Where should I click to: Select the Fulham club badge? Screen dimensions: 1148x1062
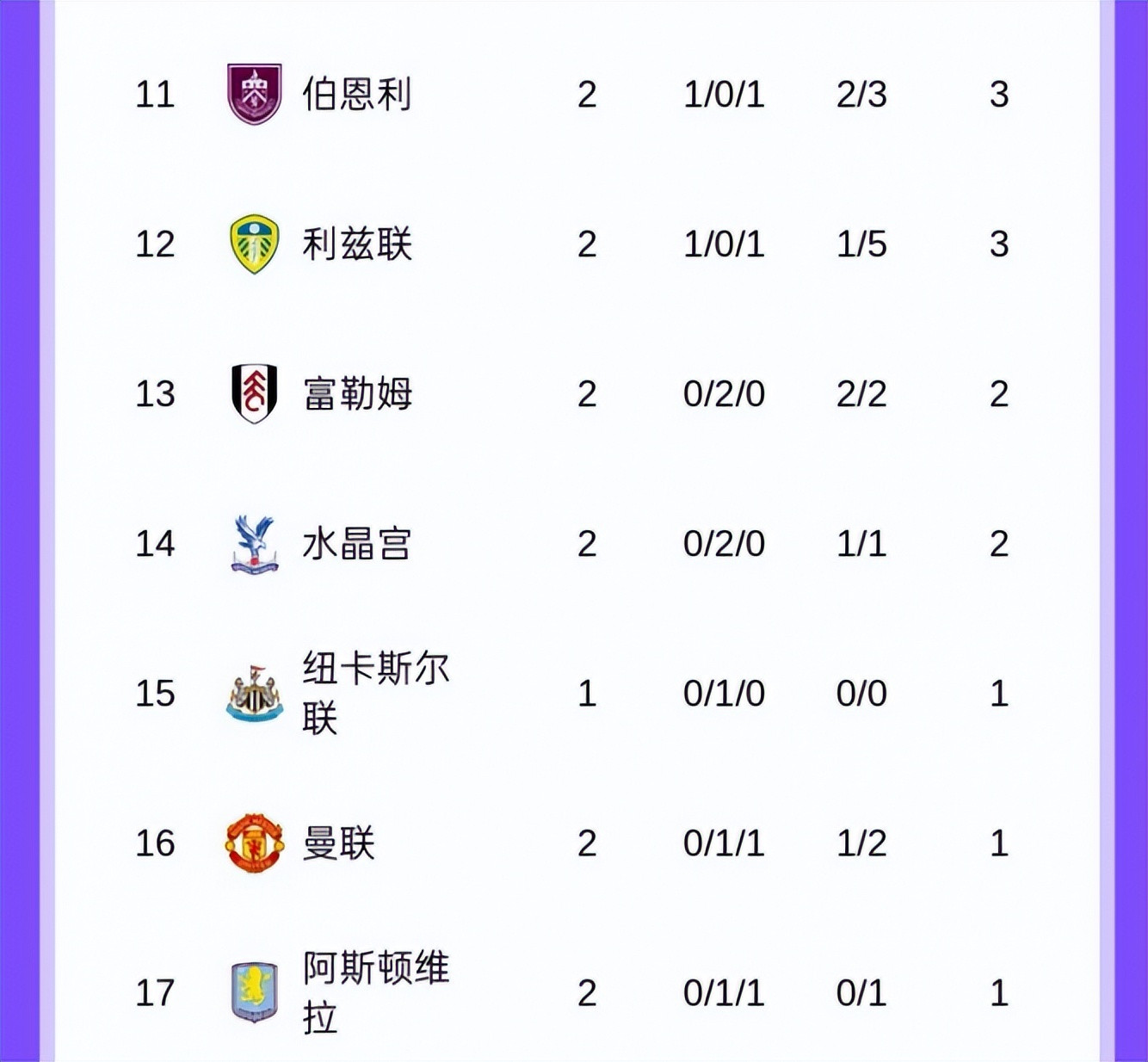tap(254, 393)
